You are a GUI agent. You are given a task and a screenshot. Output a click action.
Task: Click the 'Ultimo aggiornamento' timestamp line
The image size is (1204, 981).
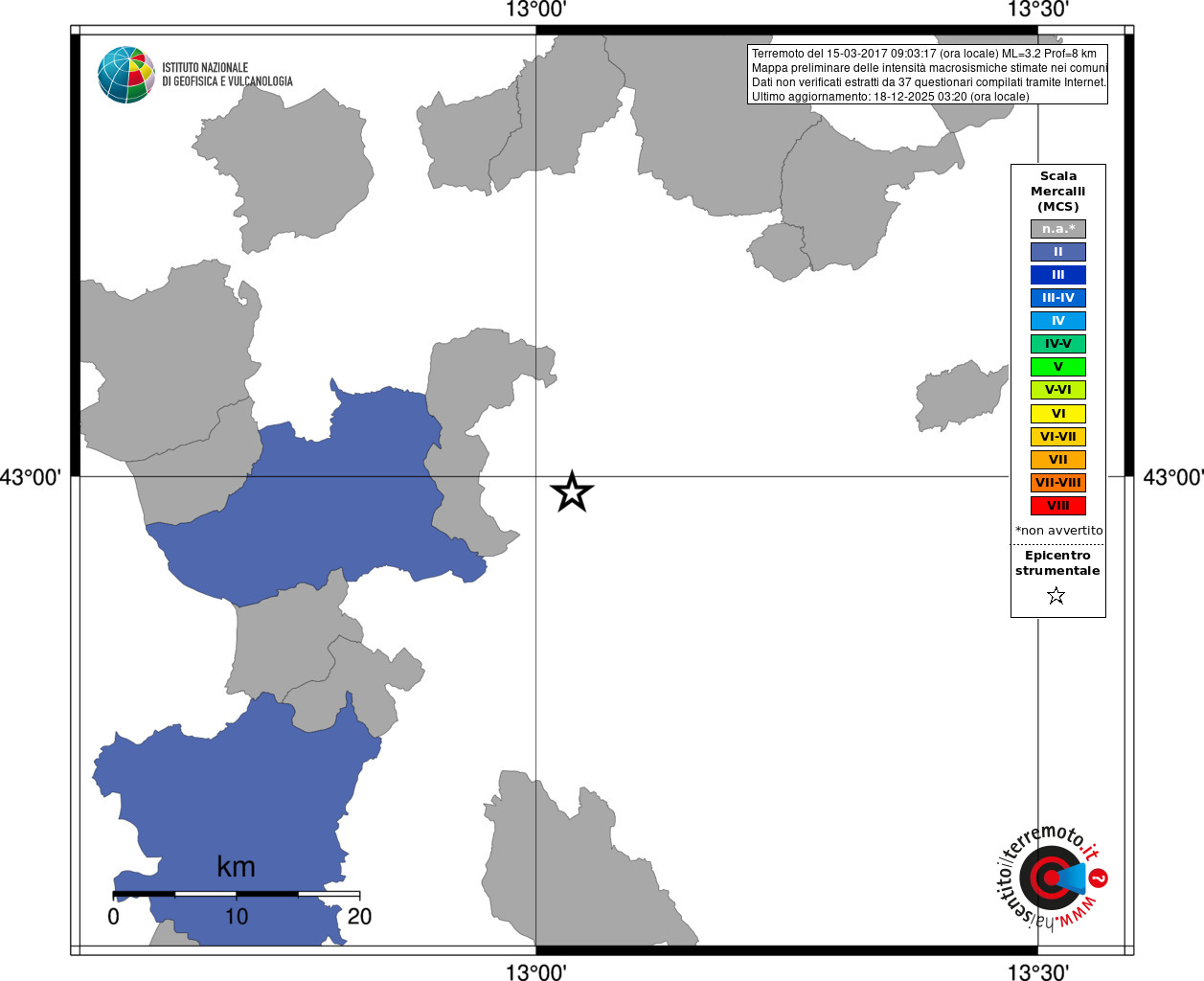pos(890,97)
